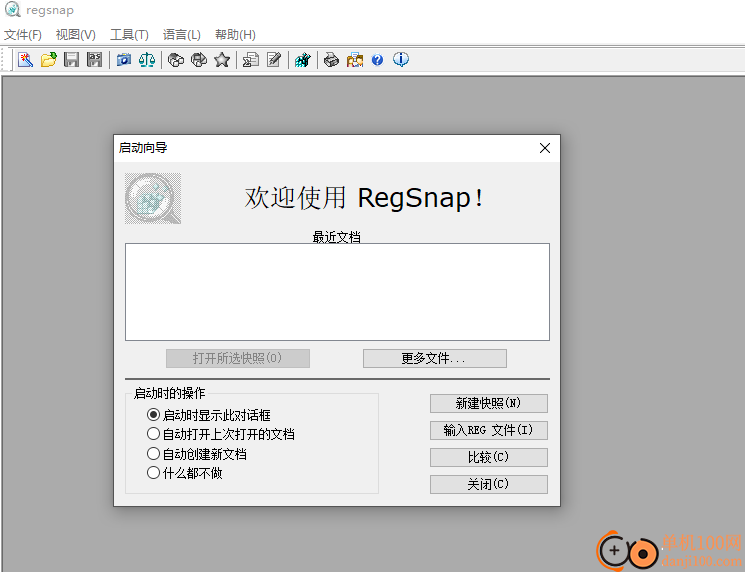Click the RegSnap magnifier logo in wizard
The width and height of the screenshot is (745, 572).
click(153, 198)
